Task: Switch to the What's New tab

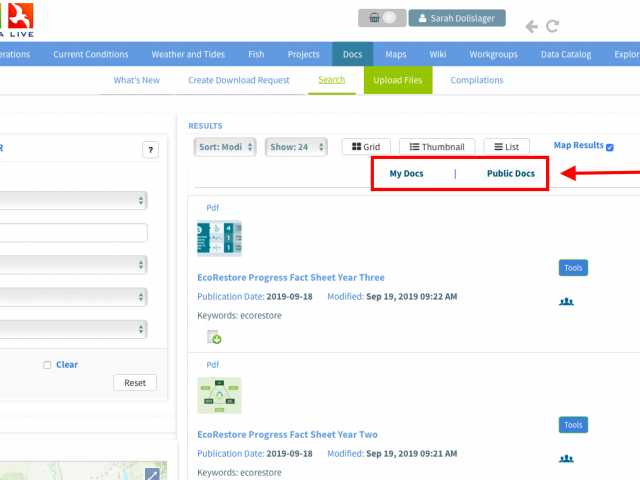Action: [x=137, y=80]
